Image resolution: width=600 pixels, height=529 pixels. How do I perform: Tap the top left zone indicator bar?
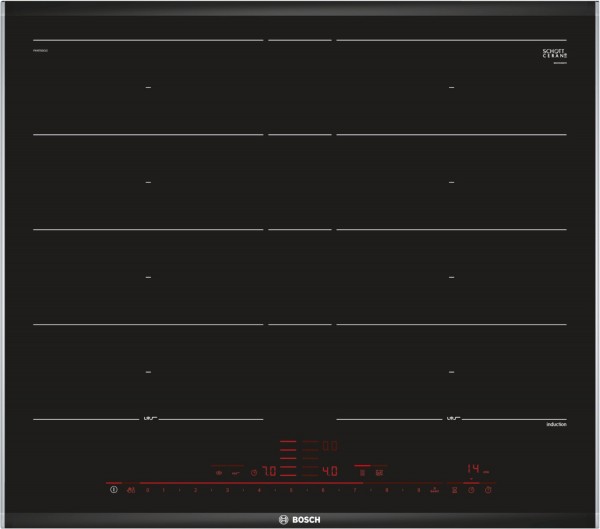coord(288,441)
